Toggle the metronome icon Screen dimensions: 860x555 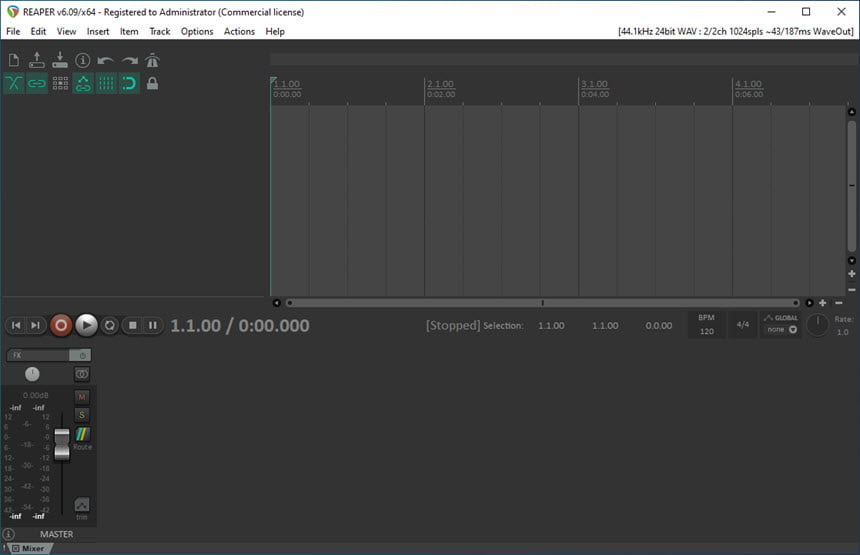pyautogui.click(x=152, y=60)
